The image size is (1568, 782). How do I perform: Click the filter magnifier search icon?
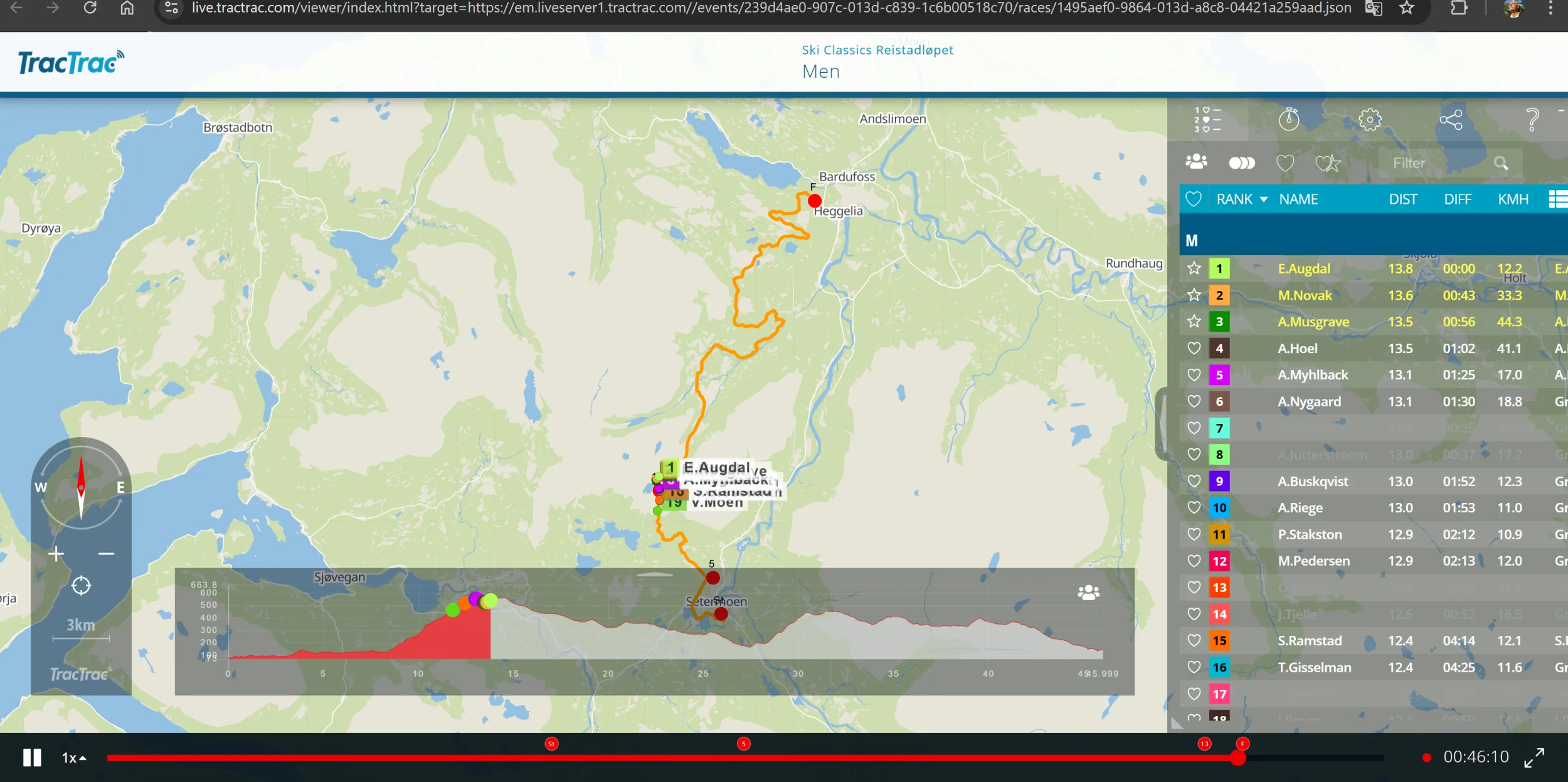point(1501,163)
